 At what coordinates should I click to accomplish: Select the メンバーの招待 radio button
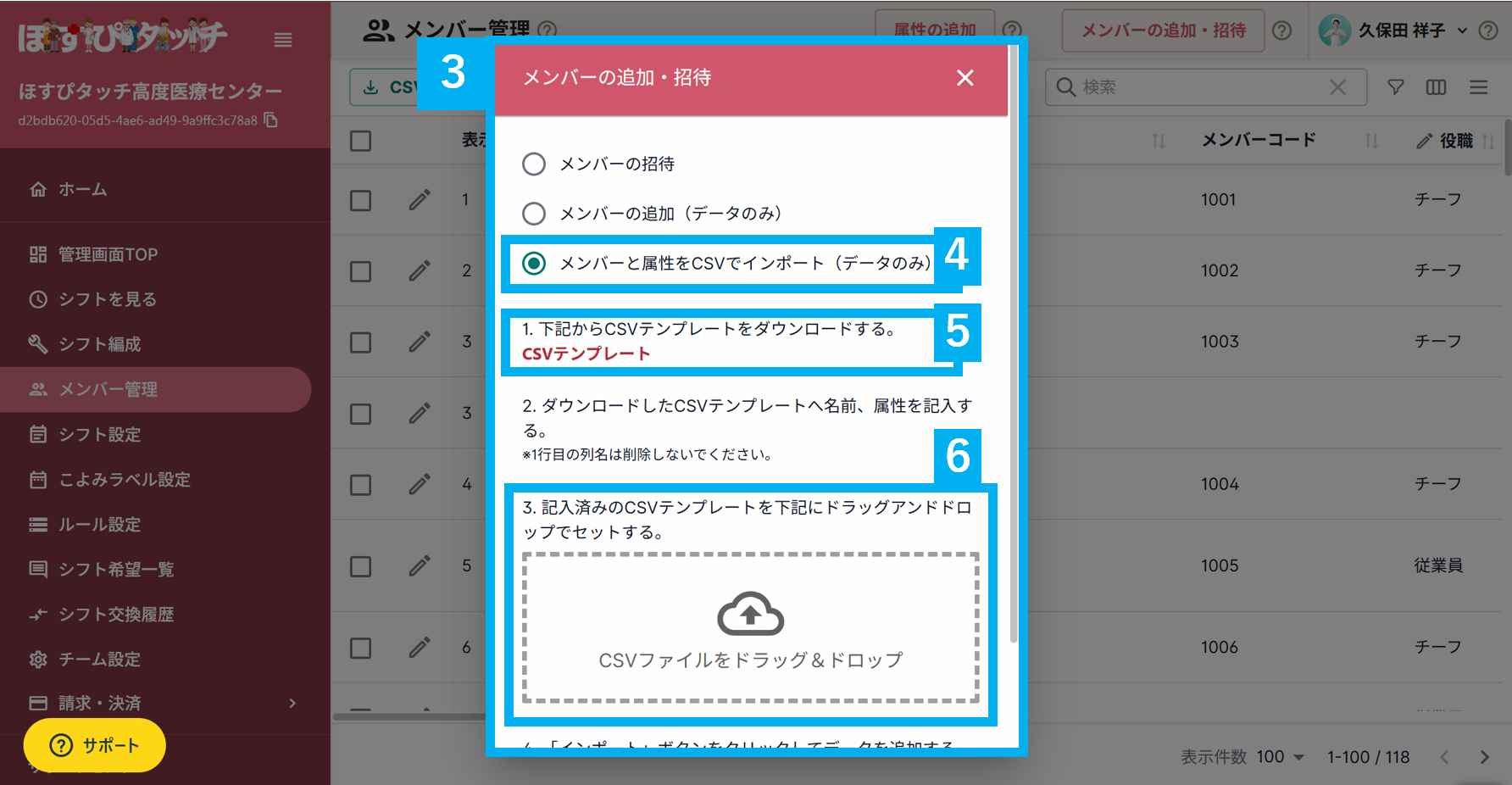[534, 164]
